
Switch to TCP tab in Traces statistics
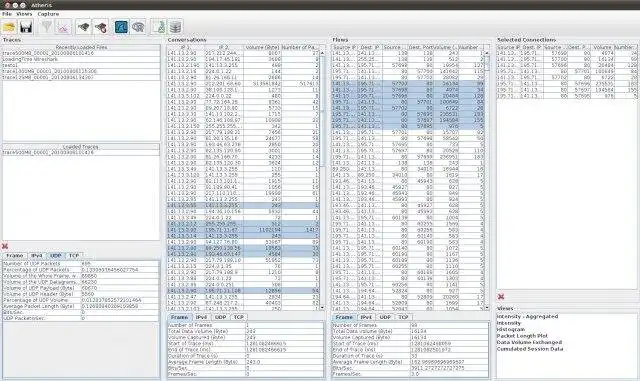74,256
